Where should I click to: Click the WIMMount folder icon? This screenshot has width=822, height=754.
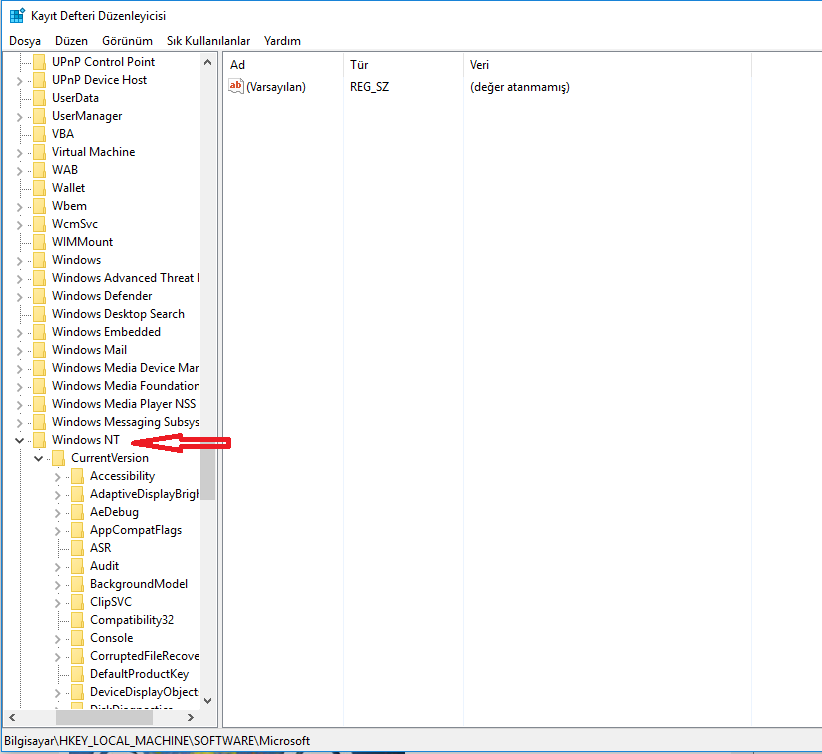39,242
